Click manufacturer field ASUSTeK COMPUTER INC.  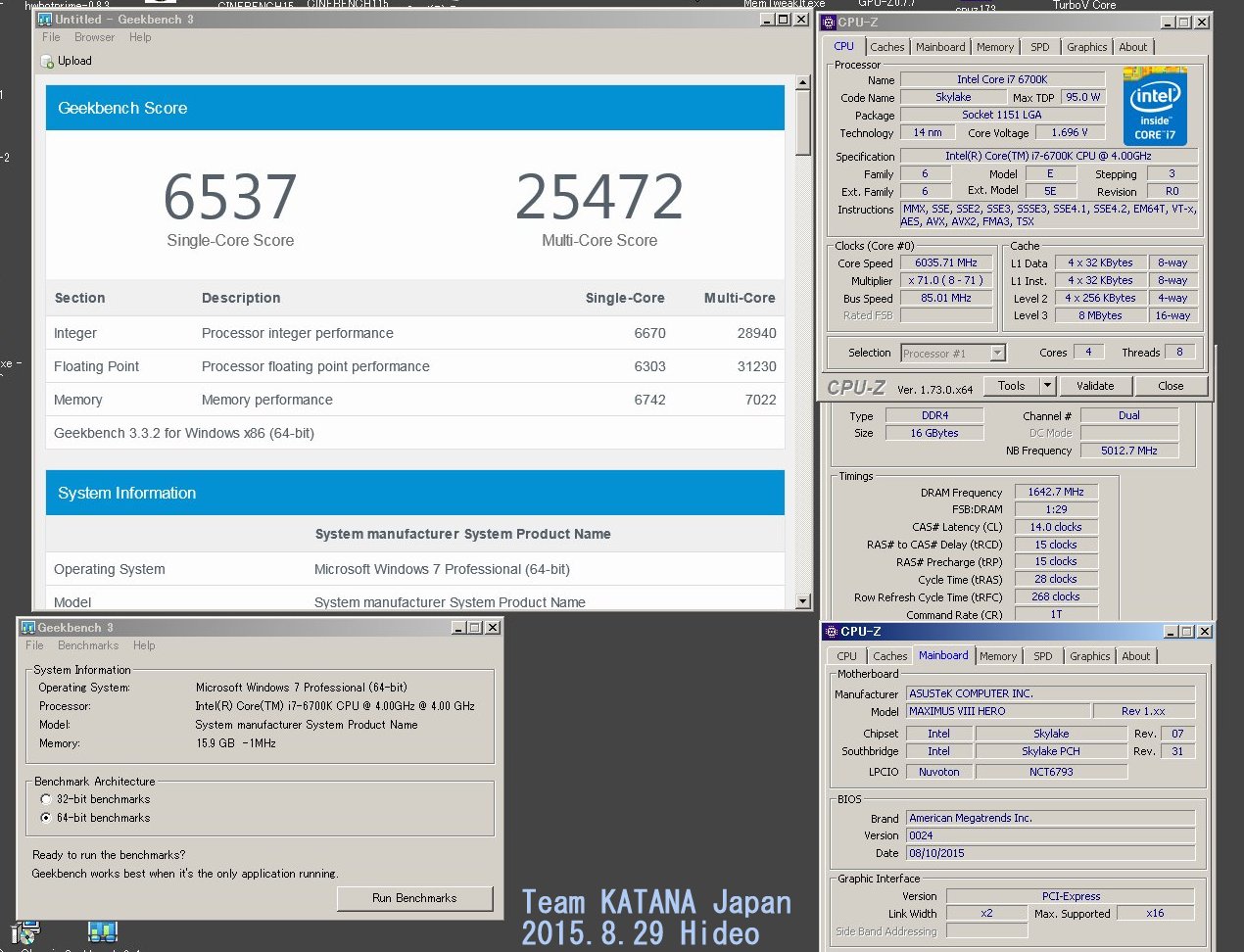(1051, 693)
